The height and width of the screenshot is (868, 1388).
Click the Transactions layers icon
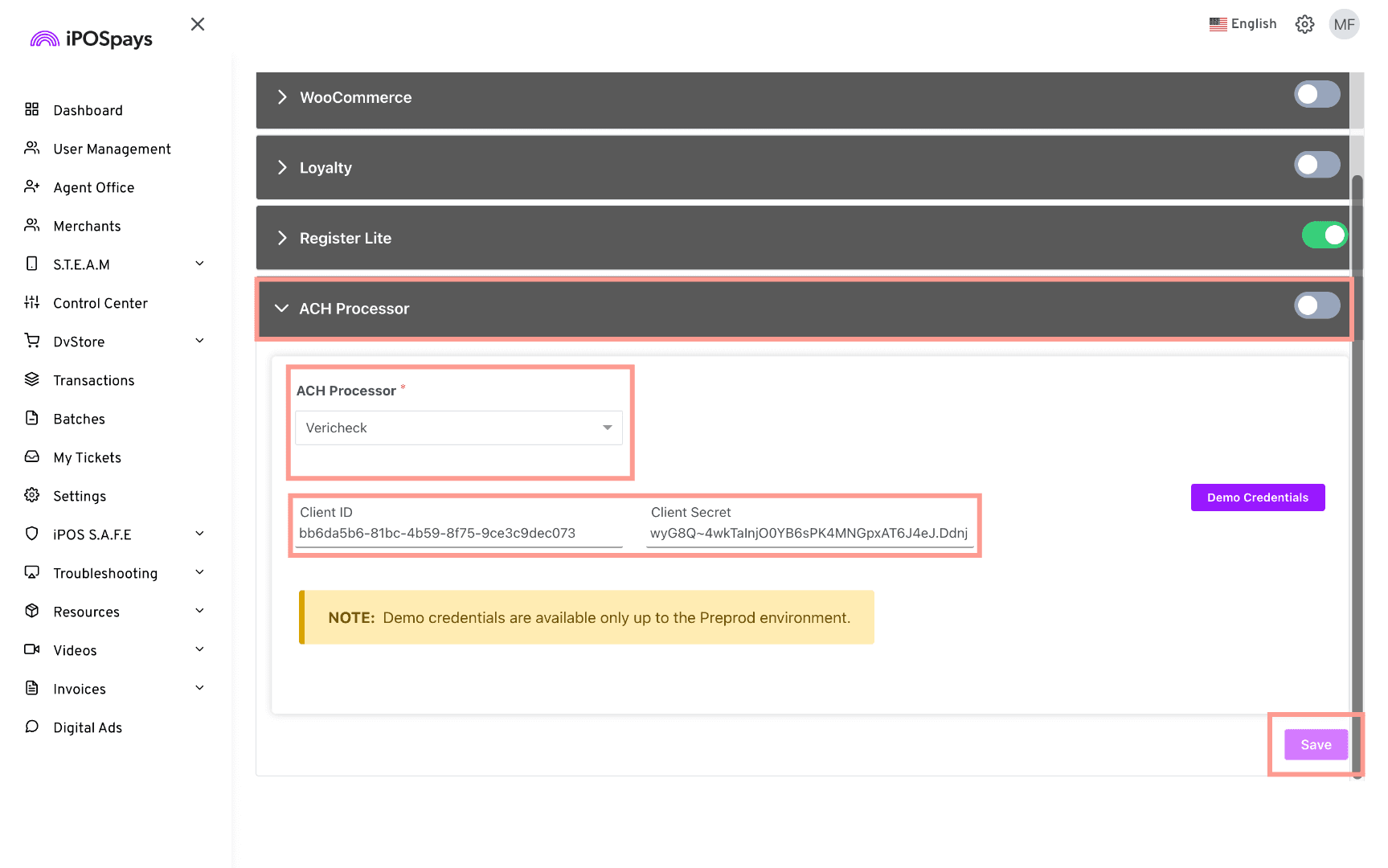[32, 379]
